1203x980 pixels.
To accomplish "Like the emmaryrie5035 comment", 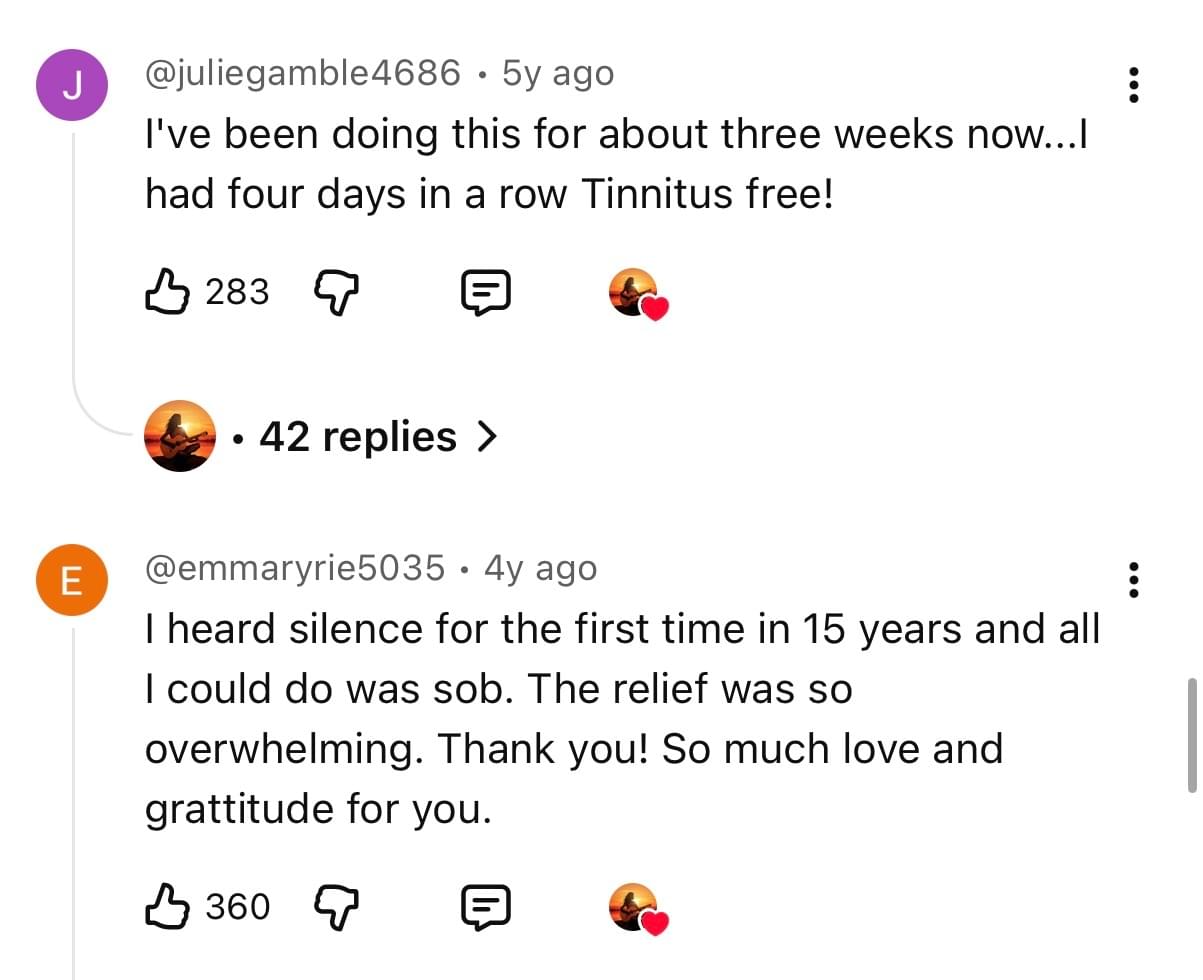I will (x=167, y=907).
